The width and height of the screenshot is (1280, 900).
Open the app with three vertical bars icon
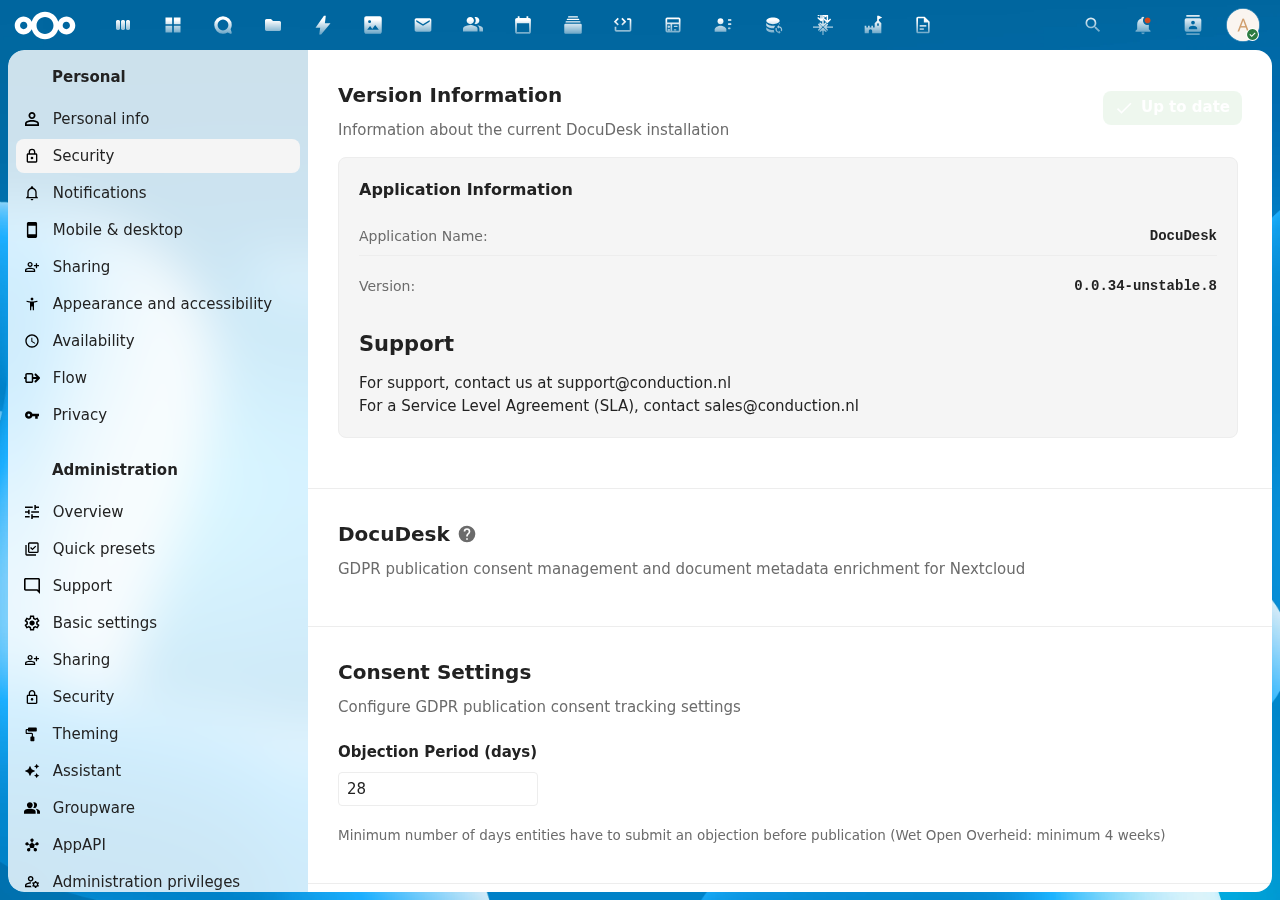(123, 25)
